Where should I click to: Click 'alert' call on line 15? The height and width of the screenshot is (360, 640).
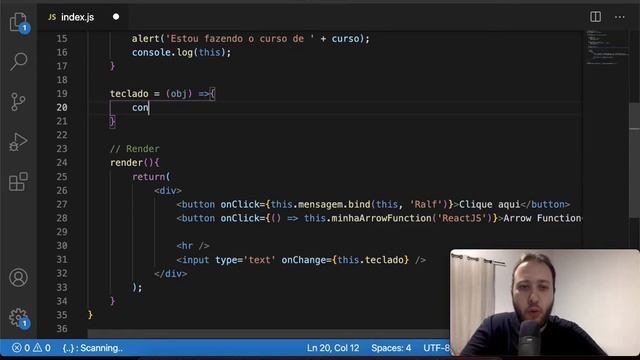click(145, 39)
